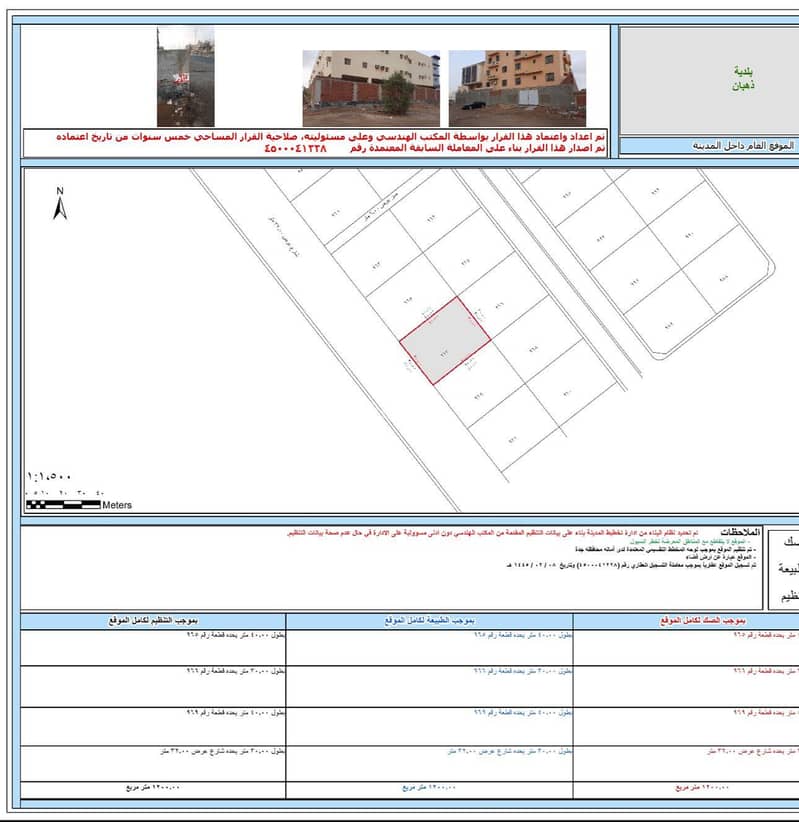The height and width of the screenshot is (822, 799).
Task: Click the 'بموجب التنظيم لكامل الموقع' column header
Action: point(153,621)
